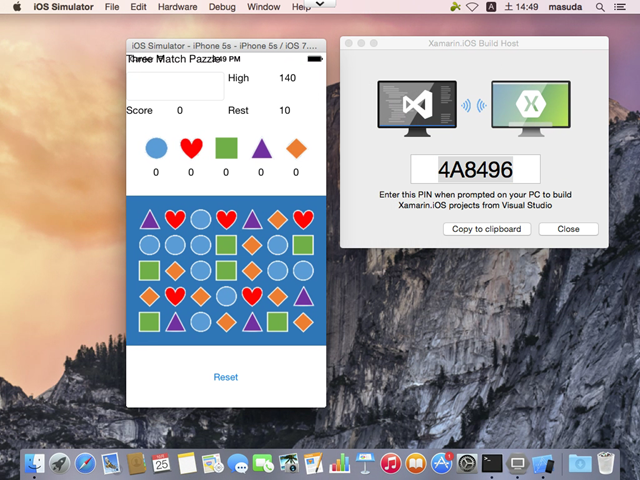This screenshot has height=480, width=640.
Task: Tap the top-left purple triangle in puzzle grid
Action: point(149,219)
